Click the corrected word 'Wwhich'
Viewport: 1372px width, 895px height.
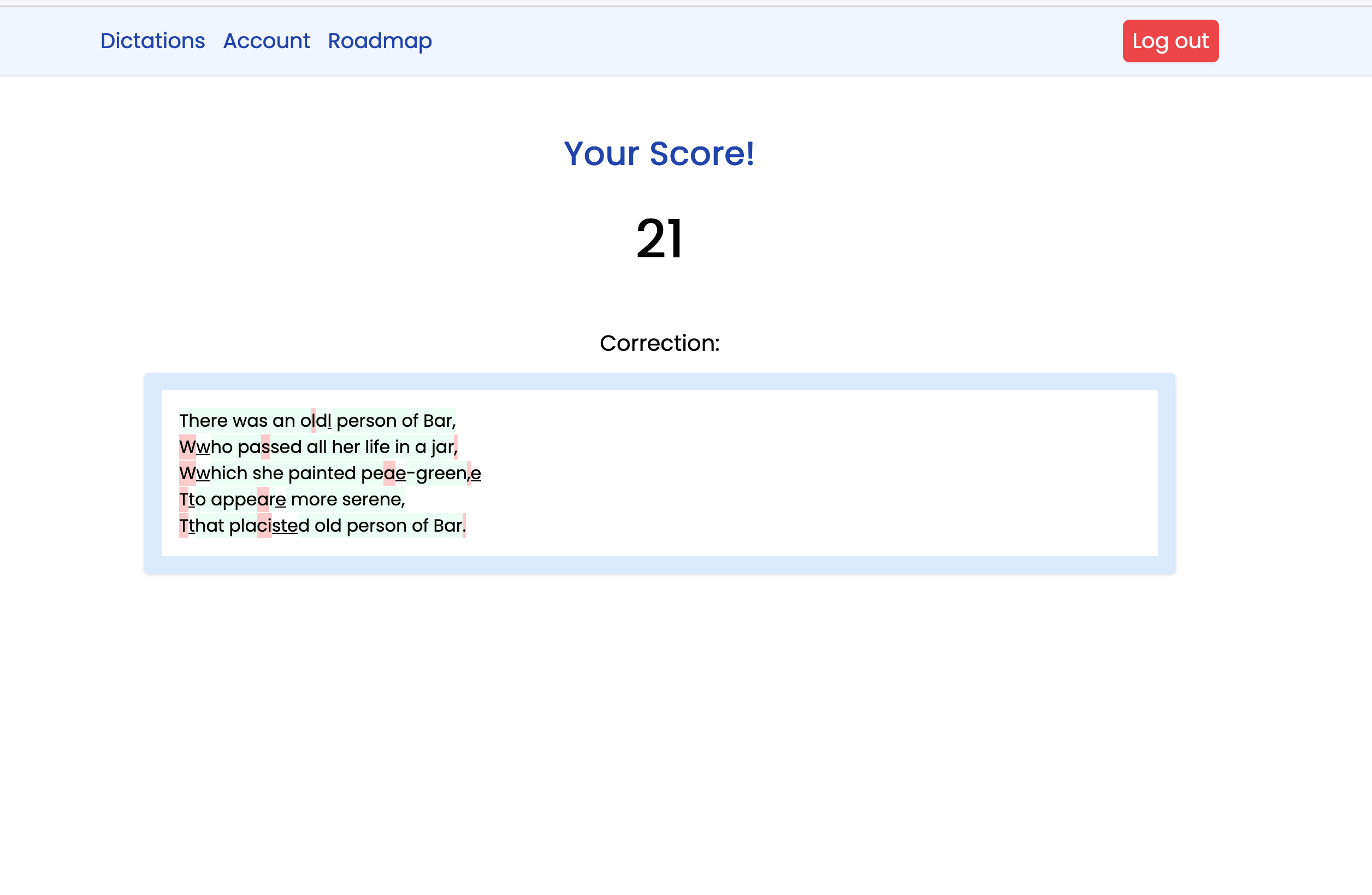pyautogui.click(x=212, y=473)
